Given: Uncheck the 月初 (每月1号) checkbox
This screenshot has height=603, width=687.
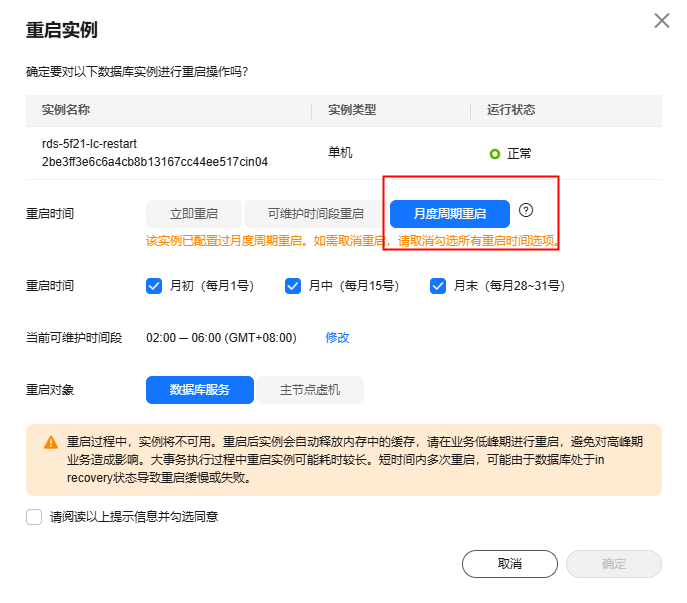Looking at the screenshot, I should pyautogui.click(x=154, y=286).
